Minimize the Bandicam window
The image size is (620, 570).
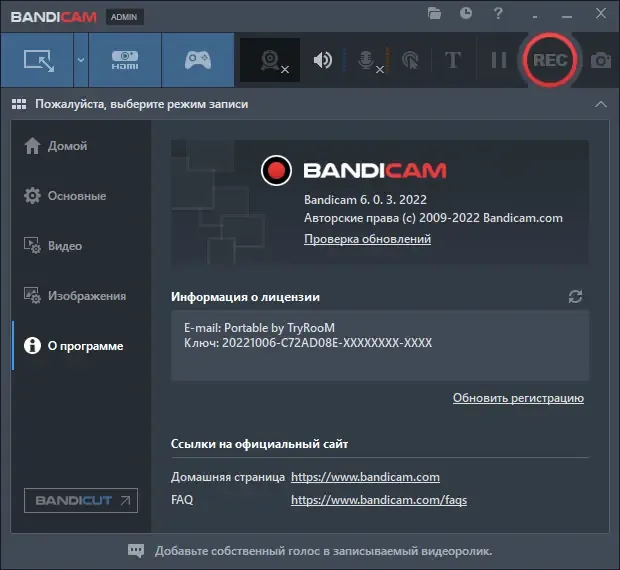(567, 17)
